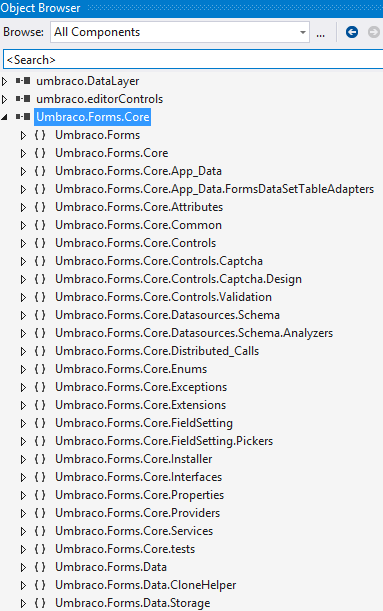This screenshot has width=383, height=611.
Task: Click namespace icon beside Controls.Validation
Action: pyautogui.click(x=40, y=297)
